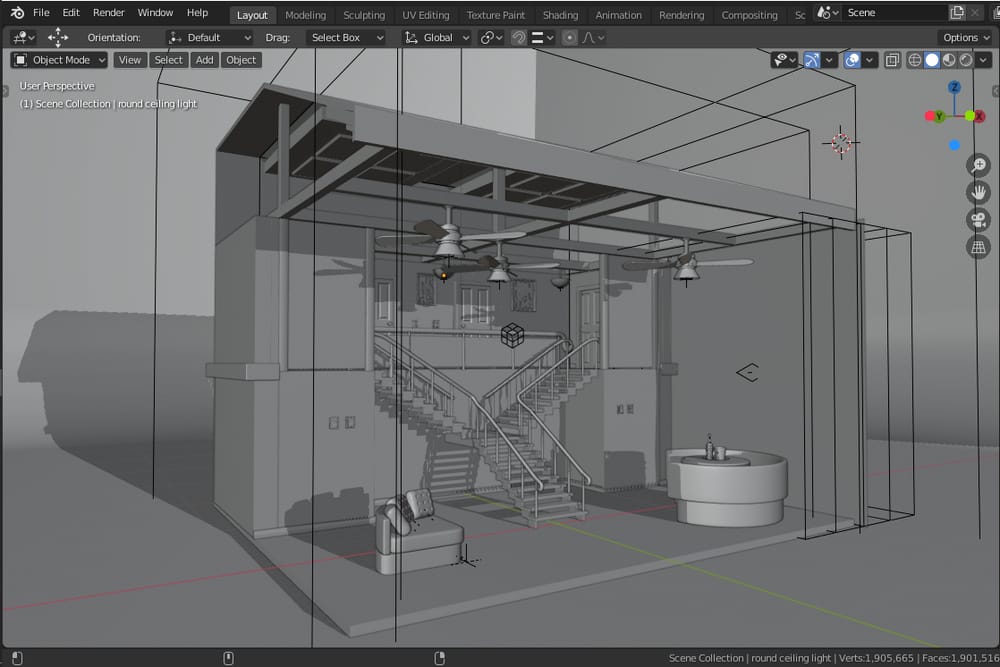Click the camera object in viewport

pos(747,372)
